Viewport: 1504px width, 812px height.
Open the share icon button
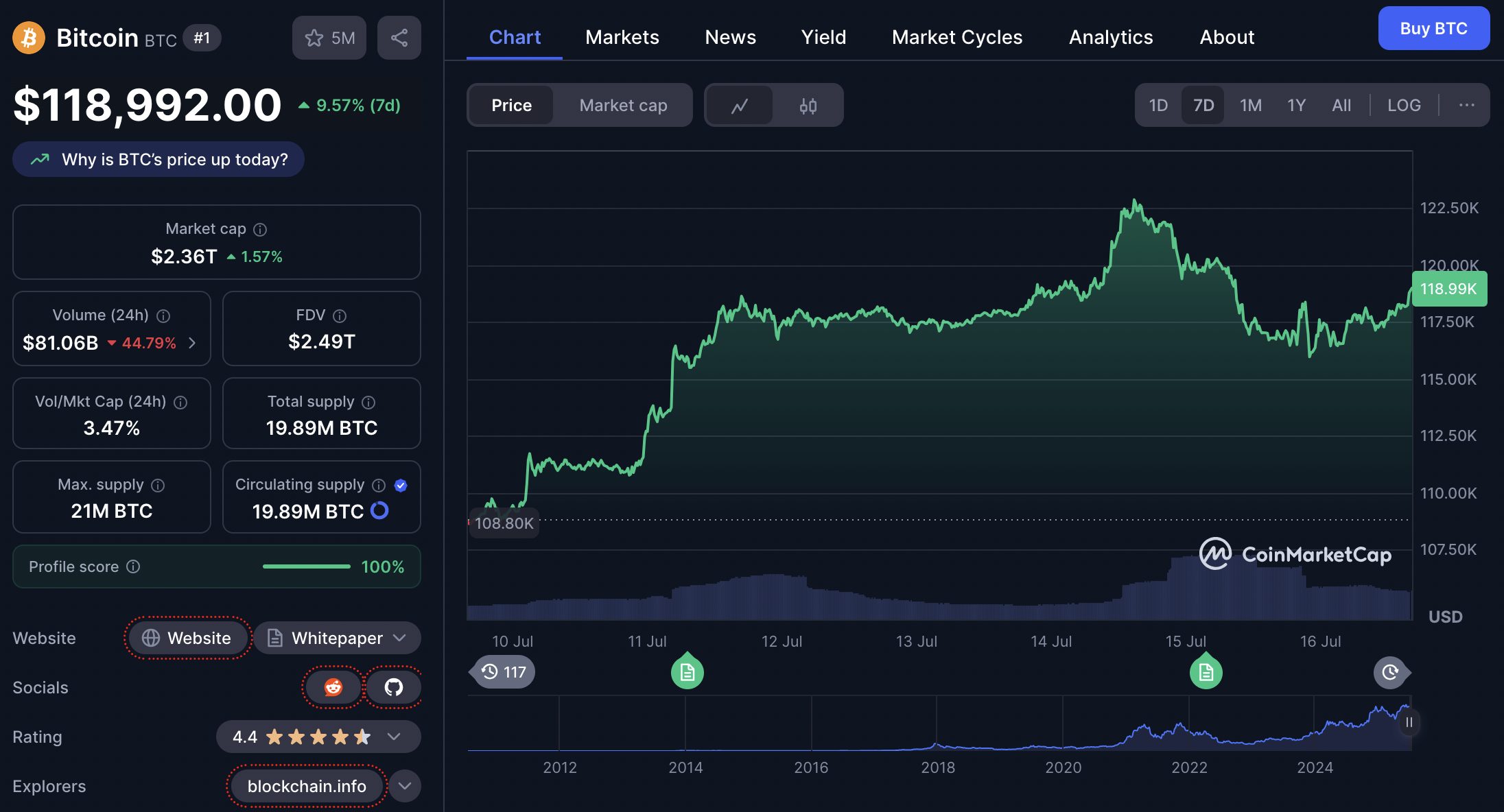point(399,38)
